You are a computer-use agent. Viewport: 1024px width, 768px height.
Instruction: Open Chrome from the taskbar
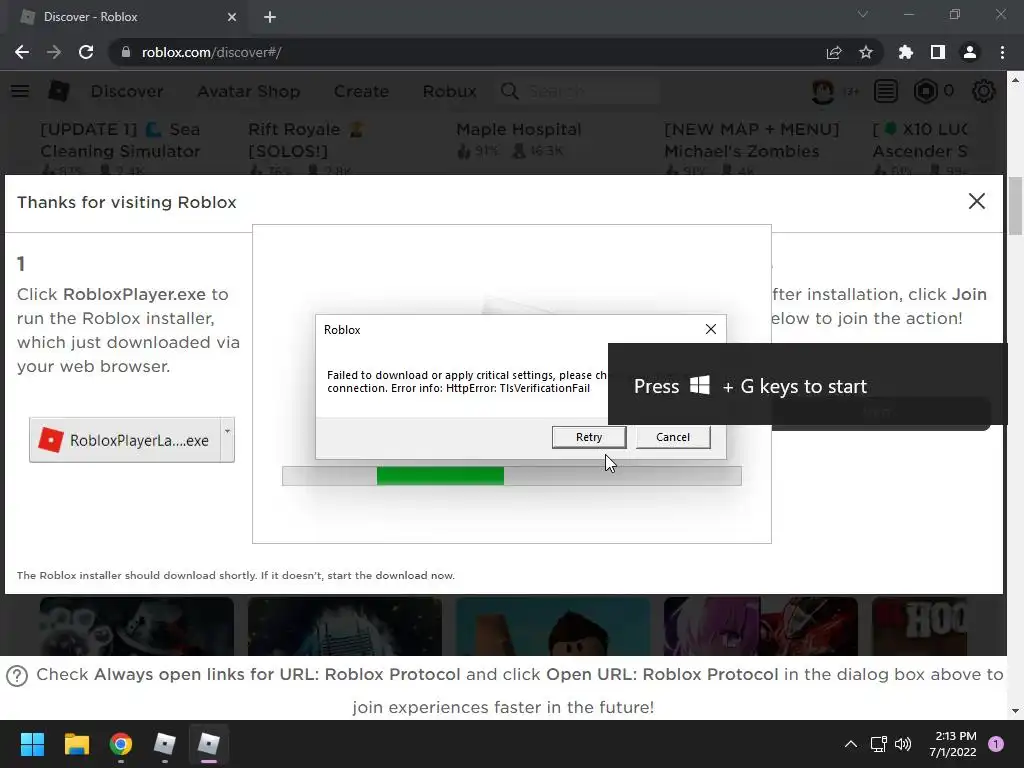click(x=121, y=744)
